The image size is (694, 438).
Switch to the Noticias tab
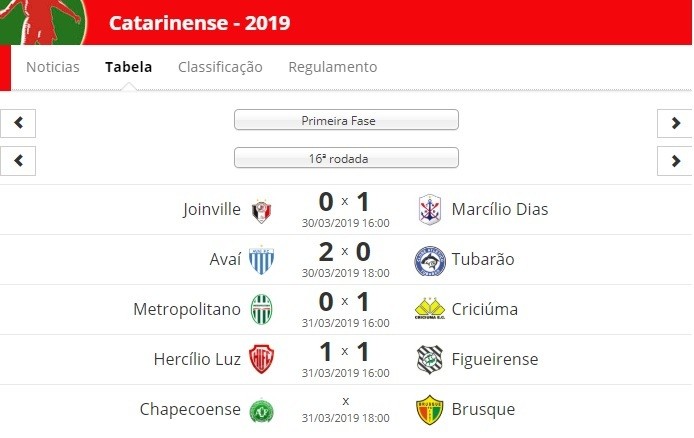(x=53, y=67)
